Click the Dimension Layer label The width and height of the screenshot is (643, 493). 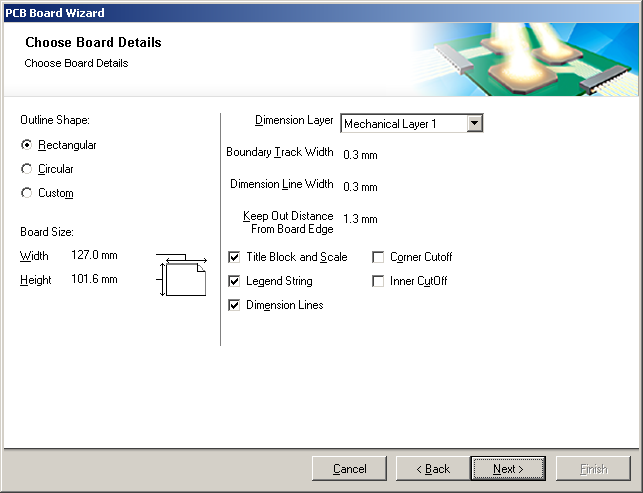pyautogui.click(x=294, y=120)
